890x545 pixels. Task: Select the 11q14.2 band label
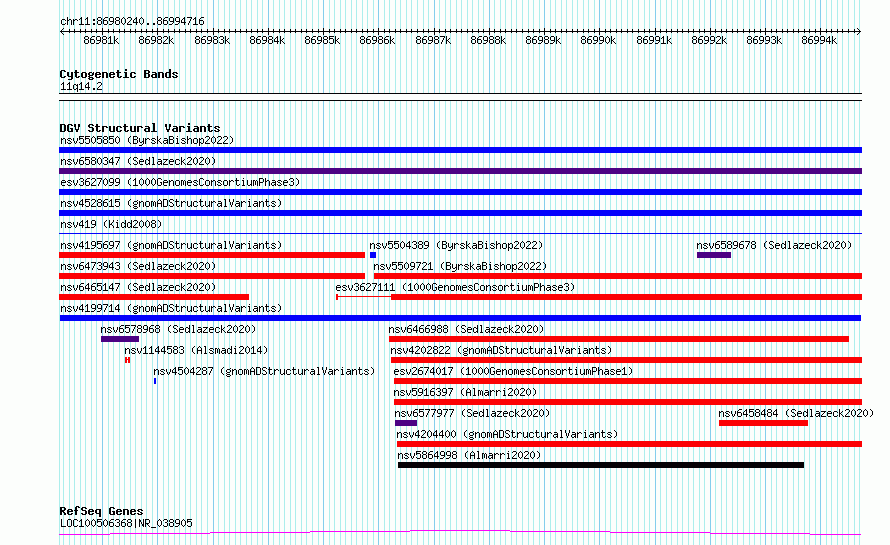pos(81,86)
